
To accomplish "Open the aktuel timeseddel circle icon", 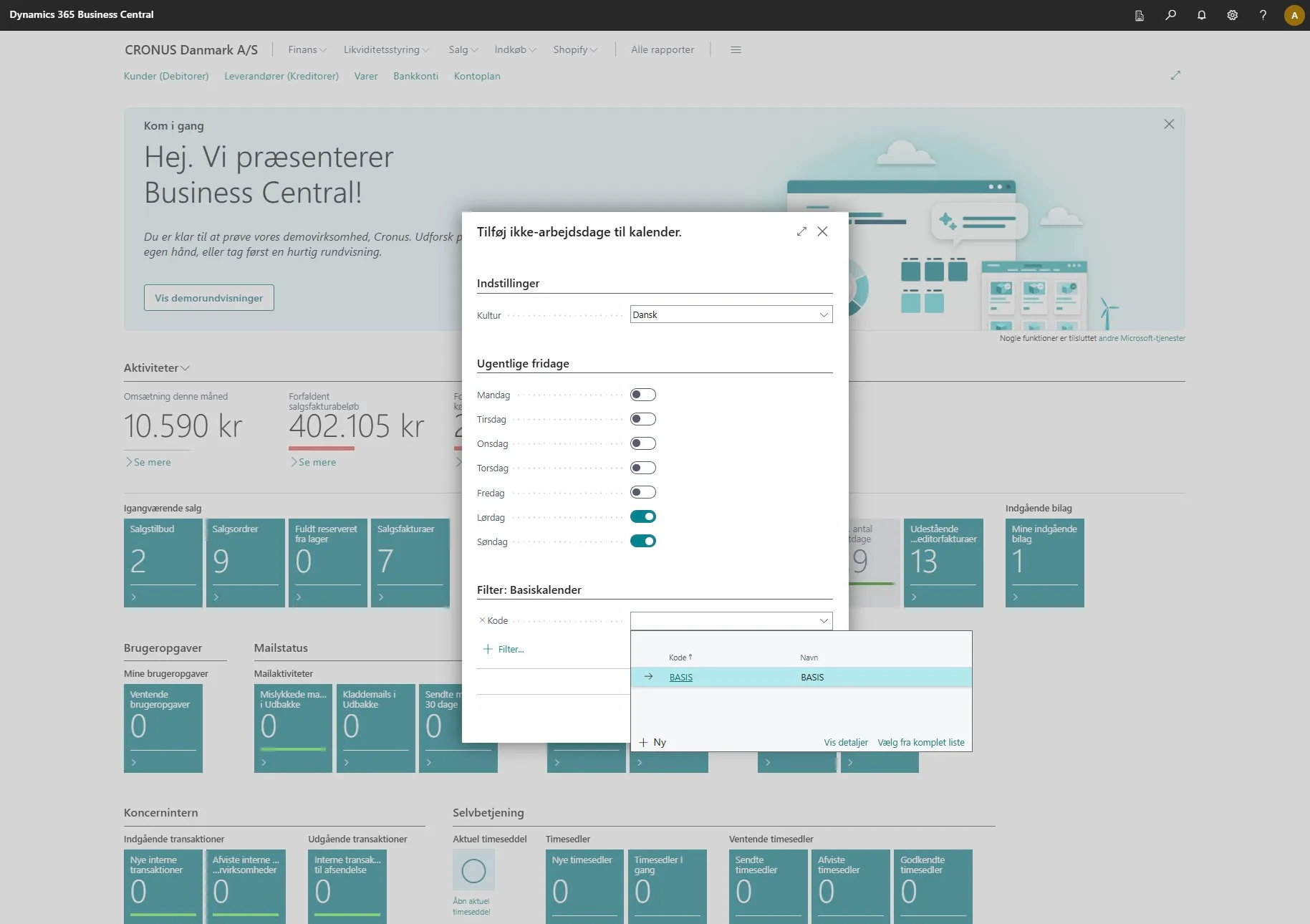I will [473, 871].
